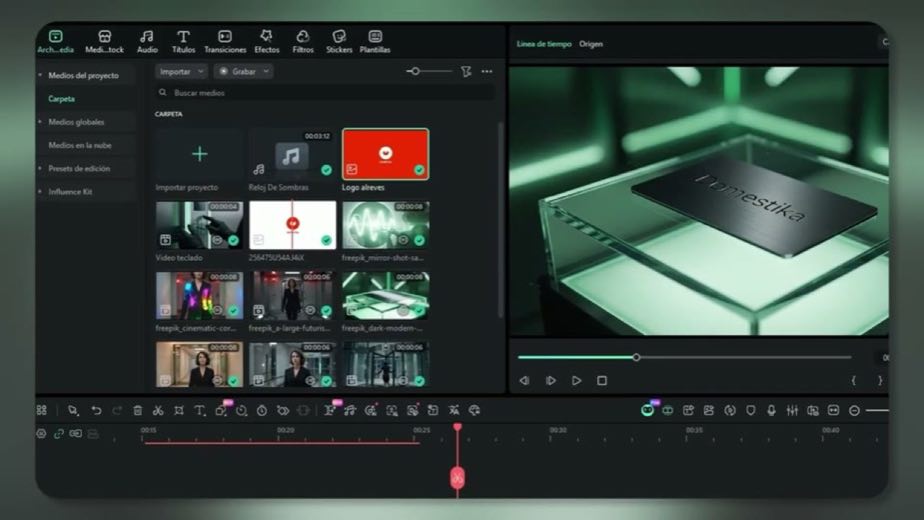Click the preview playback progress slider
The width and height of the screenshot is (924, 520).
click(684, 357)
